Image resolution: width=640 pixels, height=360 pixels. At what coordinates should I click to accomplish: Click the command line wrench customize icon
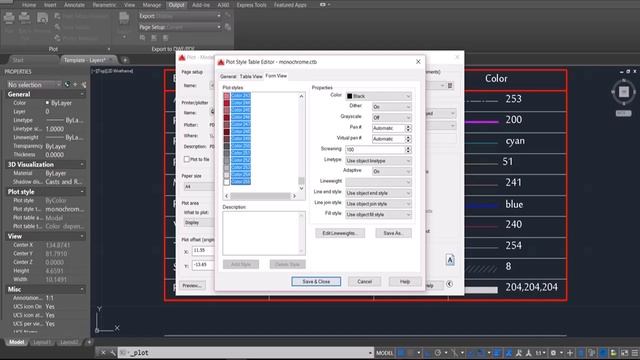point(113,353)
